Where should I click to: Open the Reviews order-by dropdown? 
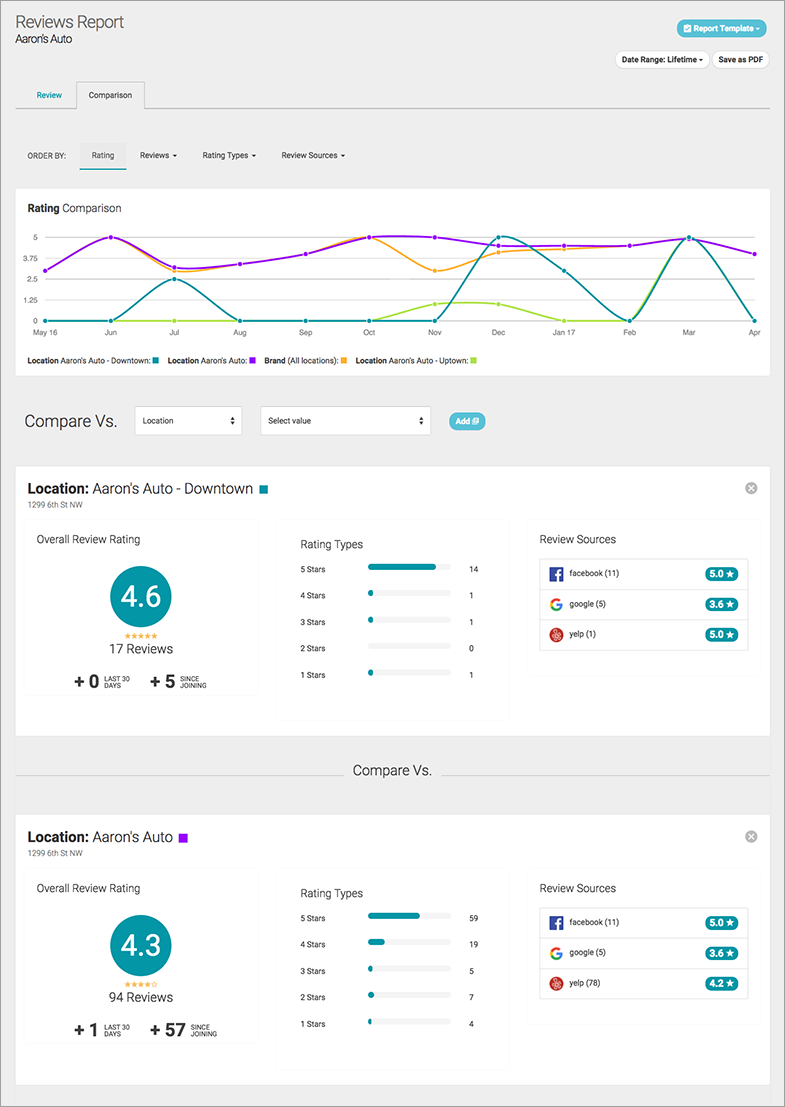tap(158, 155)
